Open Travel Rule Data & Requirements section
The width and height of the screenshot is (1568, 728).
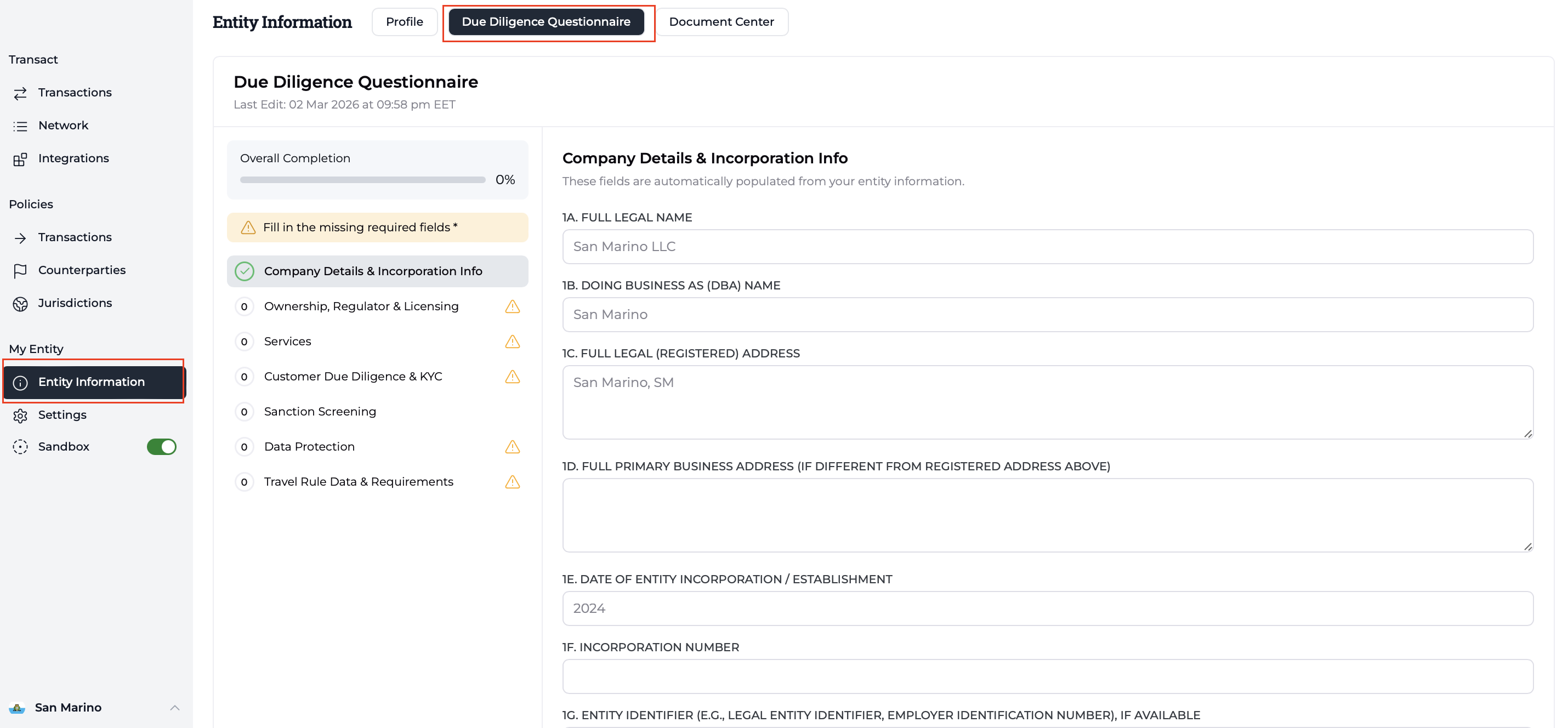click(377, 482)
